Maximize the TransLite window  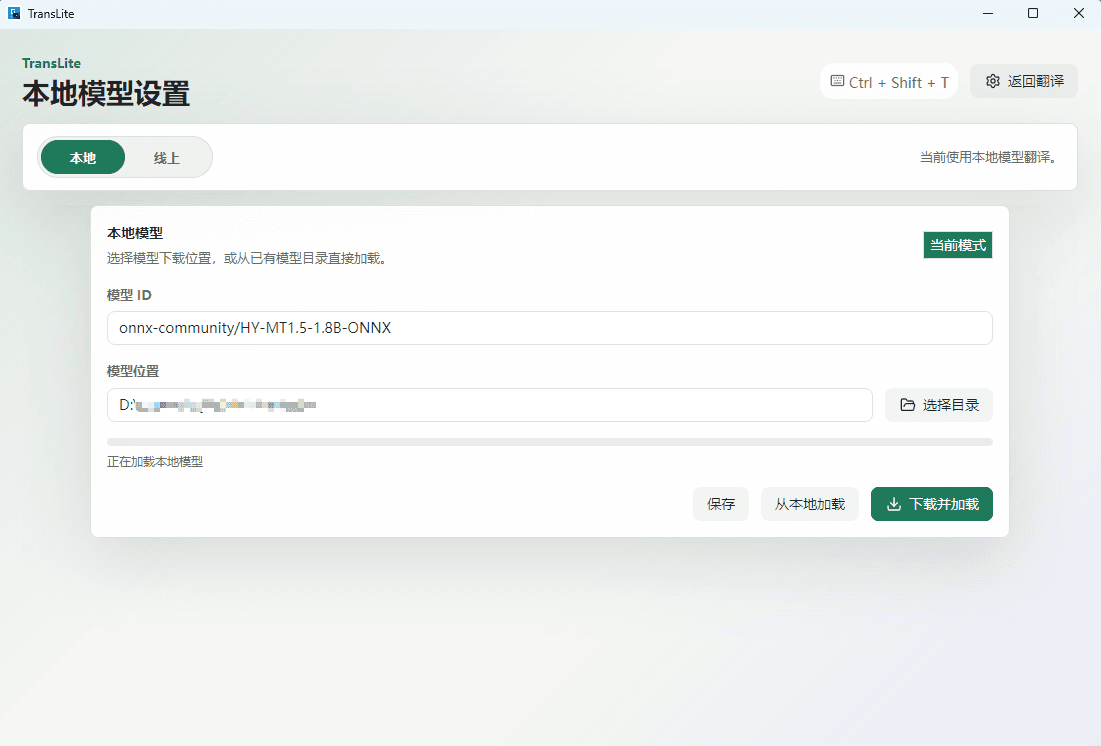click(1033, 13)
